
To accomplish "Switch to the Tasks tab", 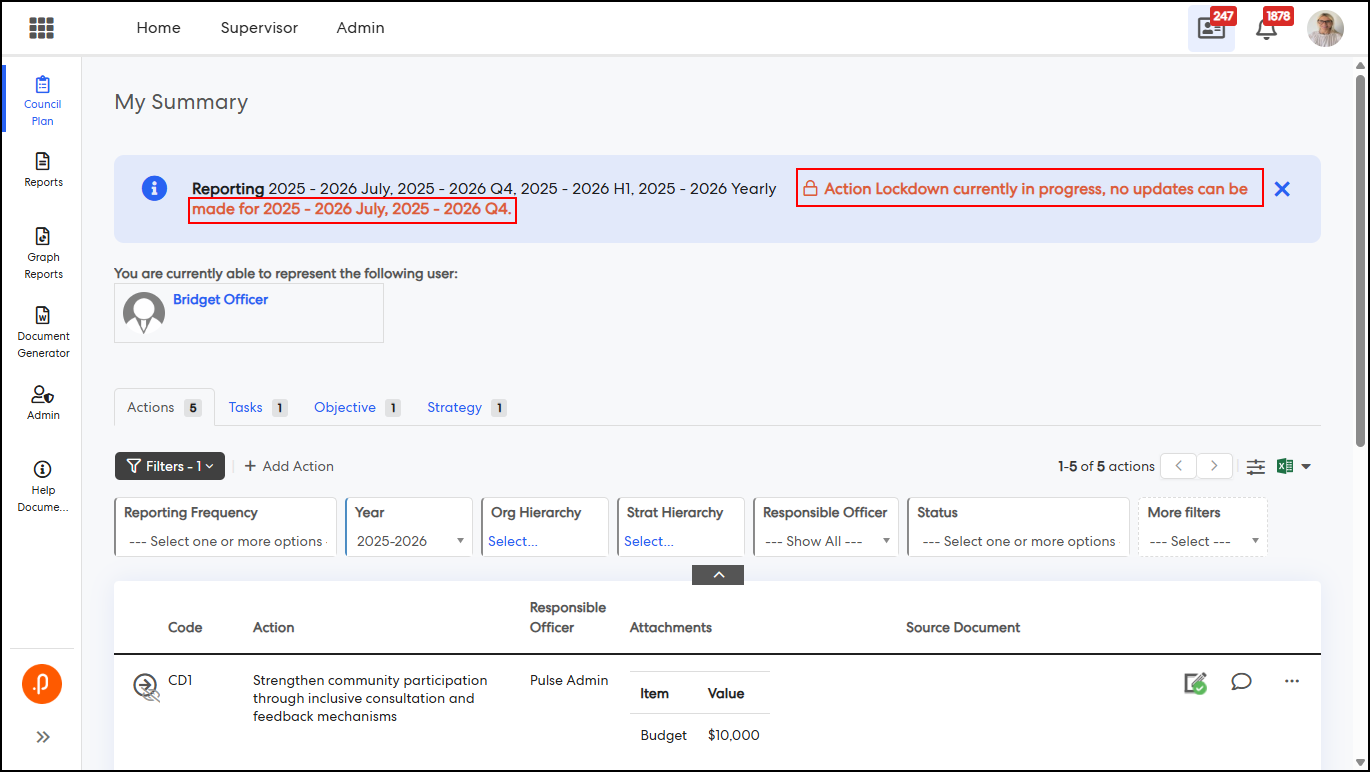I will pos(246,407).
